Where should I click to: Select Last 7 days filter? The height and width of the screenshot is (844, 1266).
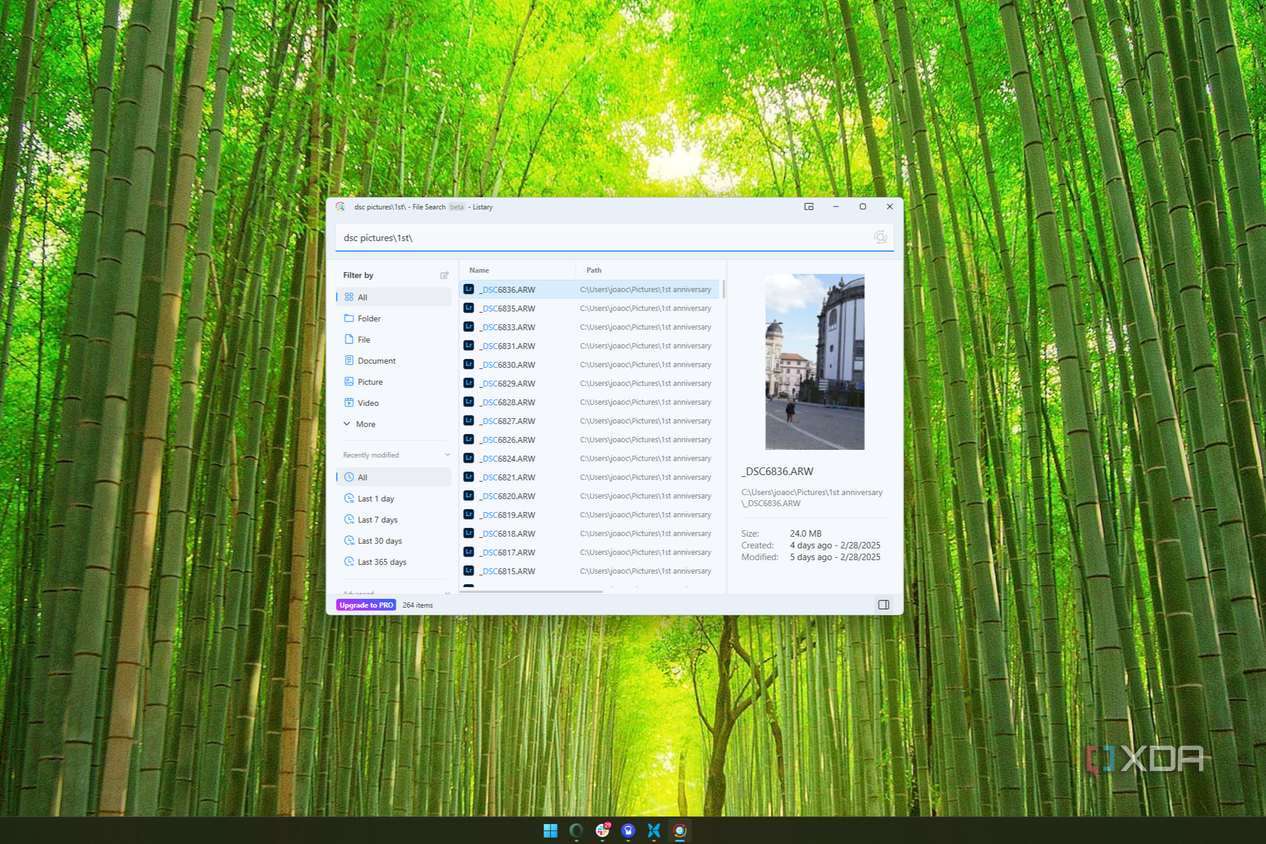pos(394,519)
